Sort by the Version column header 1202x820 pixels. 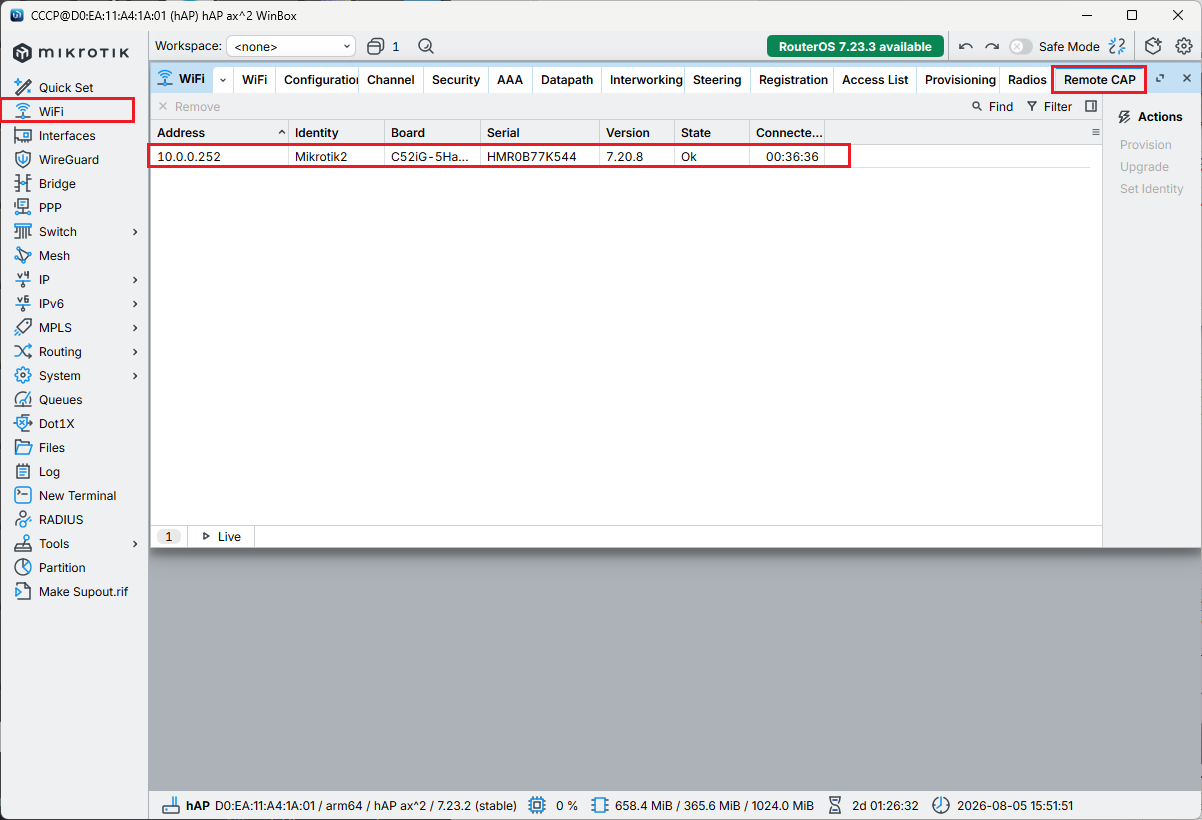[x=637, y=132]
